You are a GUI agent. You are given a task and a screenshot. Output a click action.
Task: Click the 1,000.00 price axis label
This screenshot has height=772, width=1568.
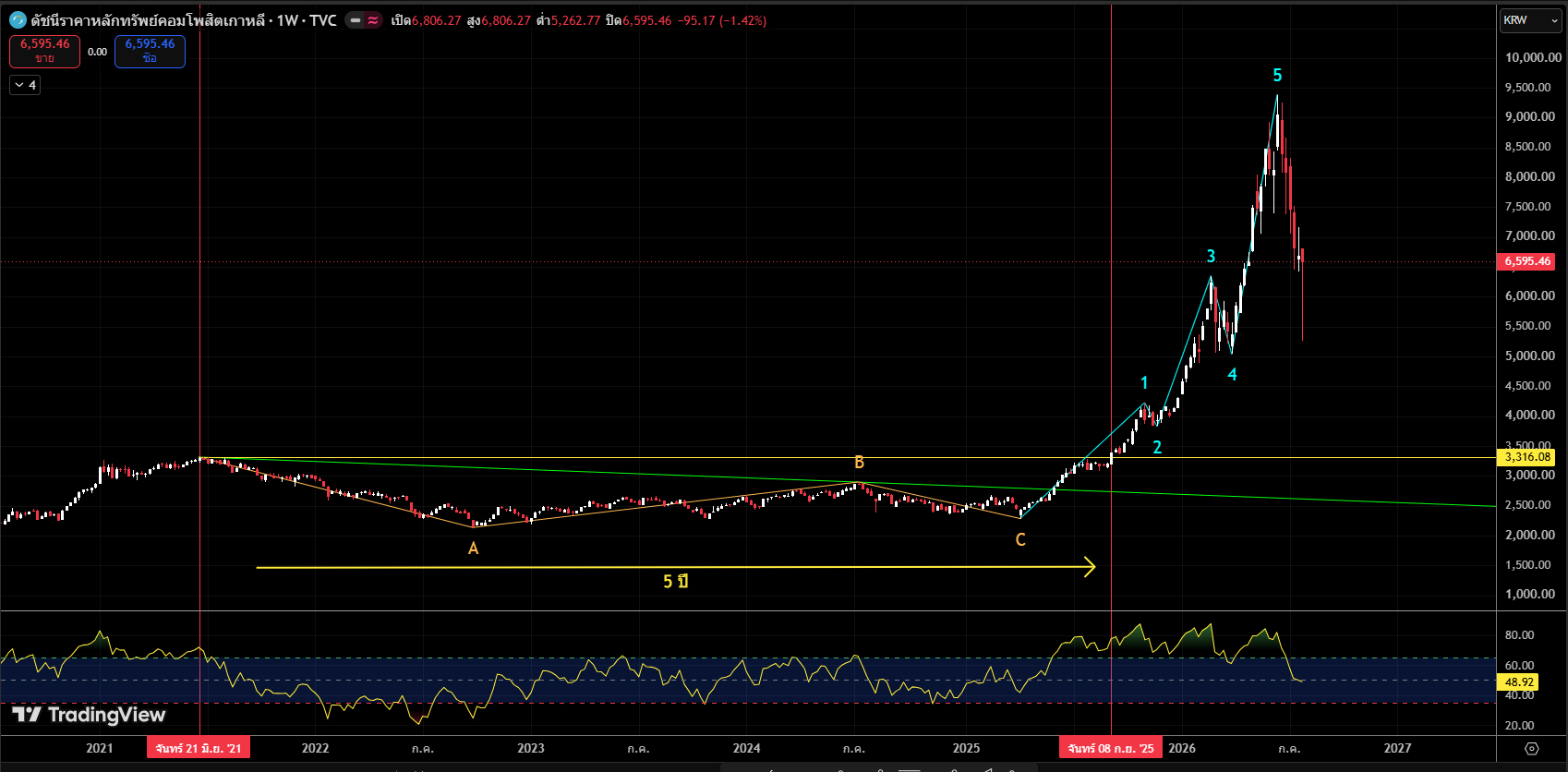(x=1530, y=594)
